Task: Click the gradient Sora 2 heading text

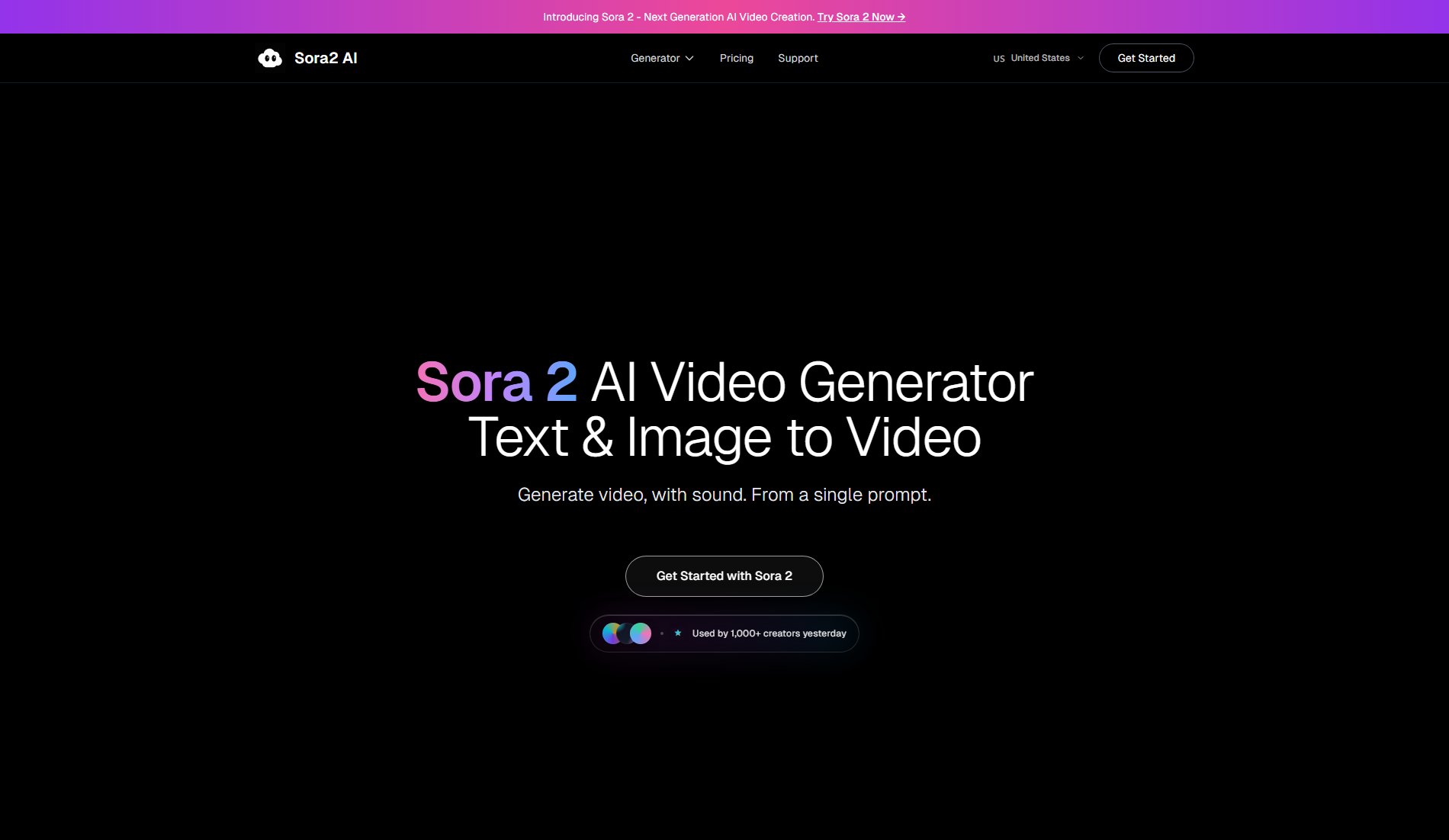Action: point(496,383)
